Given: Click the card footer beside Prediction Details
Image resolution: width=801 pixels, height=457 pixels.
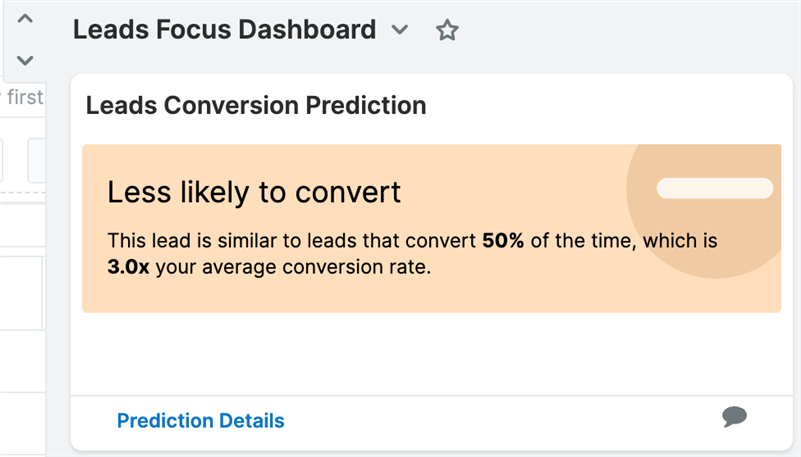Looking at the screenshot, I should (500, 421).
